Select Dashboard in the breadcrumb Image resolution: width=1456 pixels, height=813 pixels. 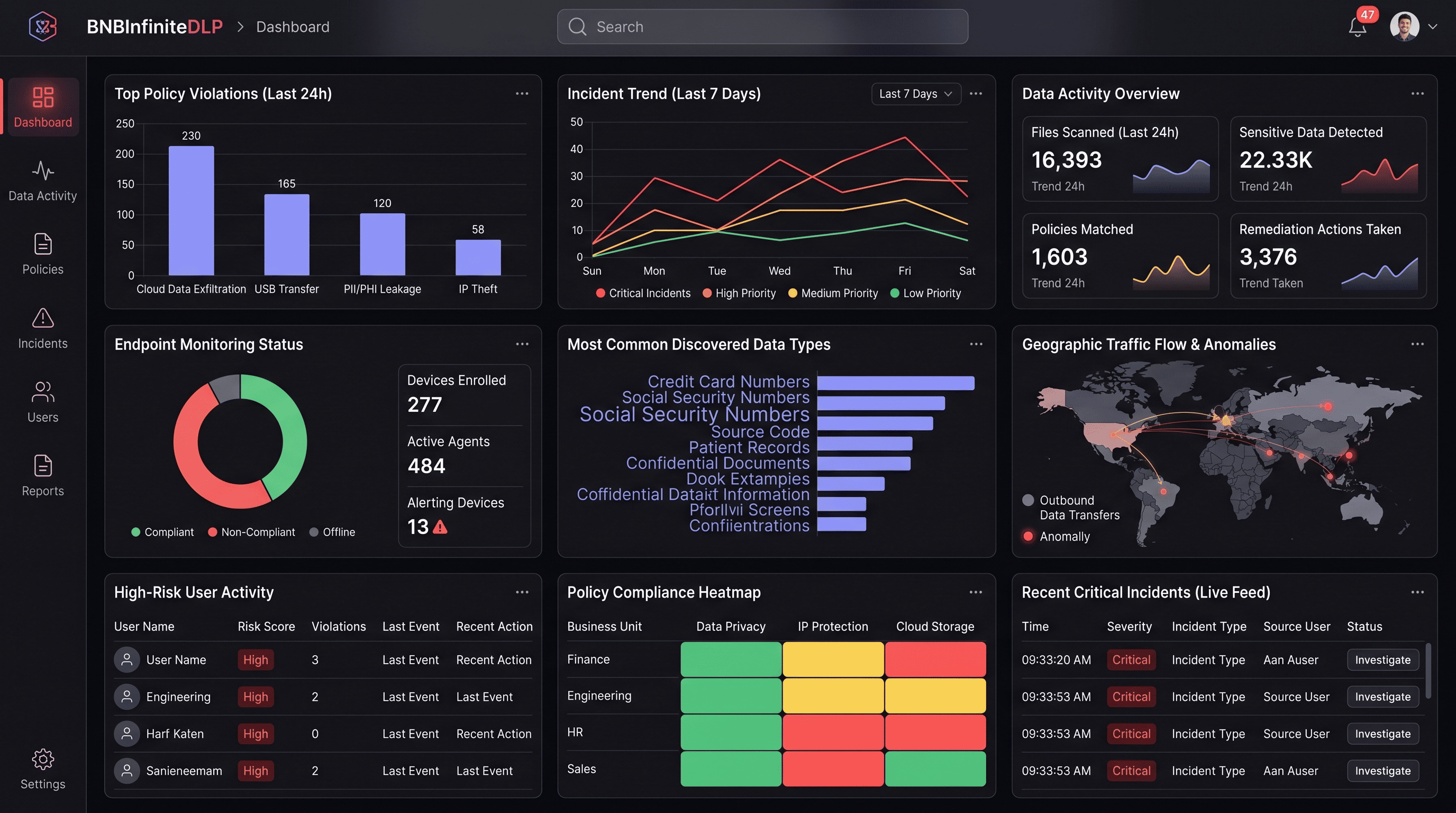pyautogui.click(x=293, y=26)
